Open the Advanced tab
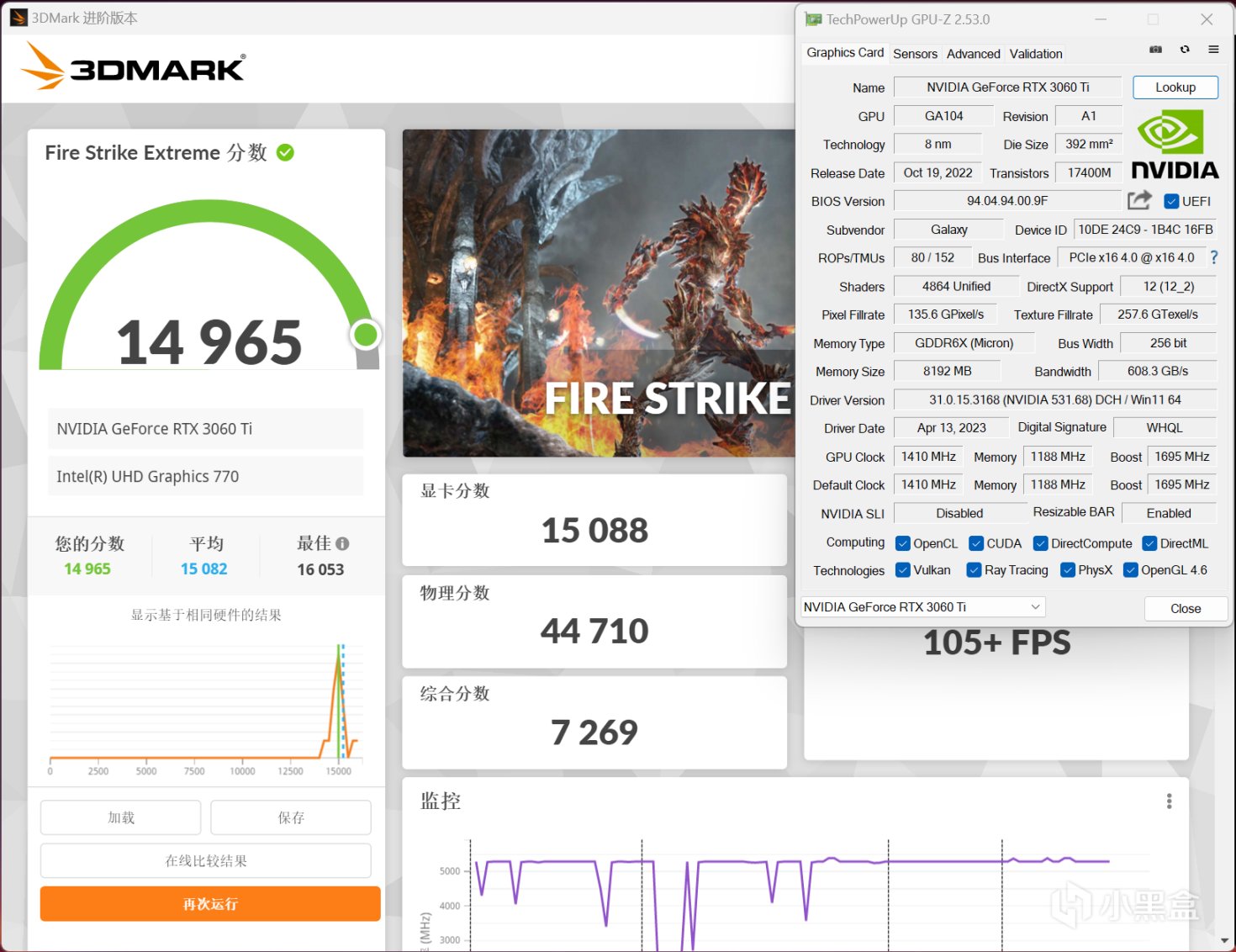Screen dimensions: 1236x952 (973, 54)
